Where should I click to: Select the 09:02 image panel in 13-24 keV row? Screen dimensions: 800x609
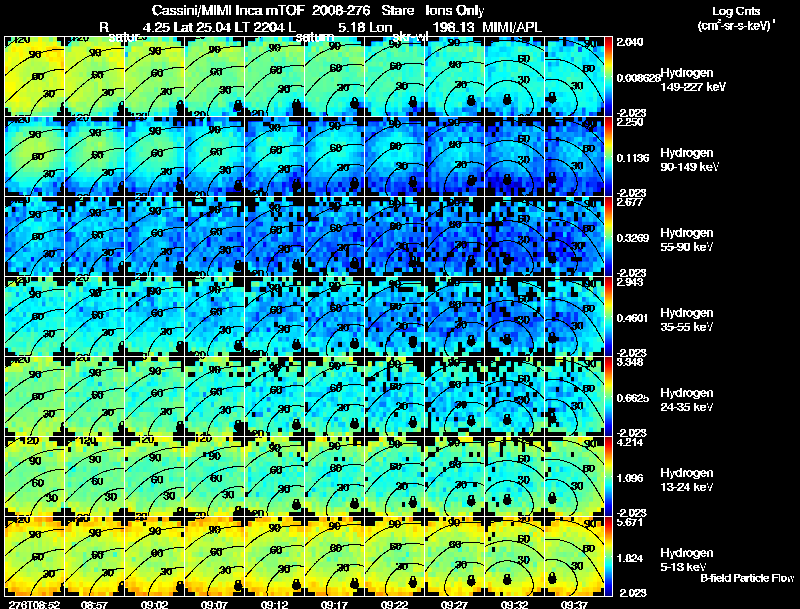[x=154, y=476]
